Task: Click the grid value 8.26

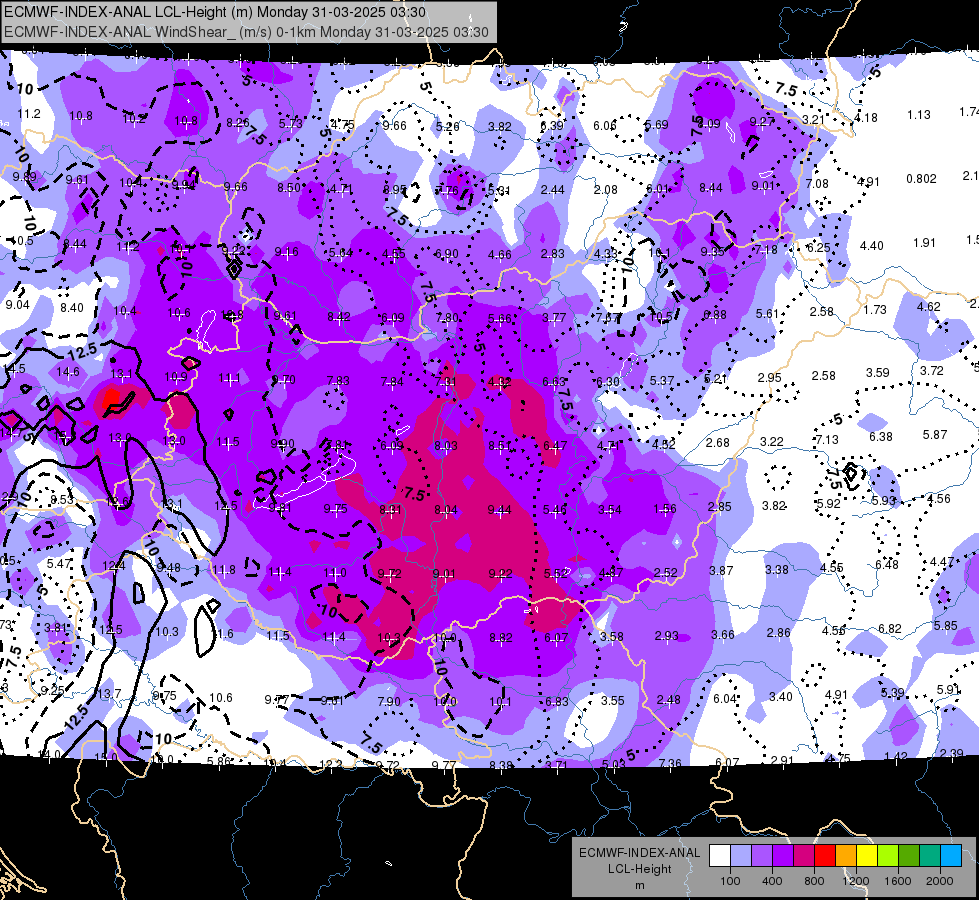Action: [x=237, y=122]
